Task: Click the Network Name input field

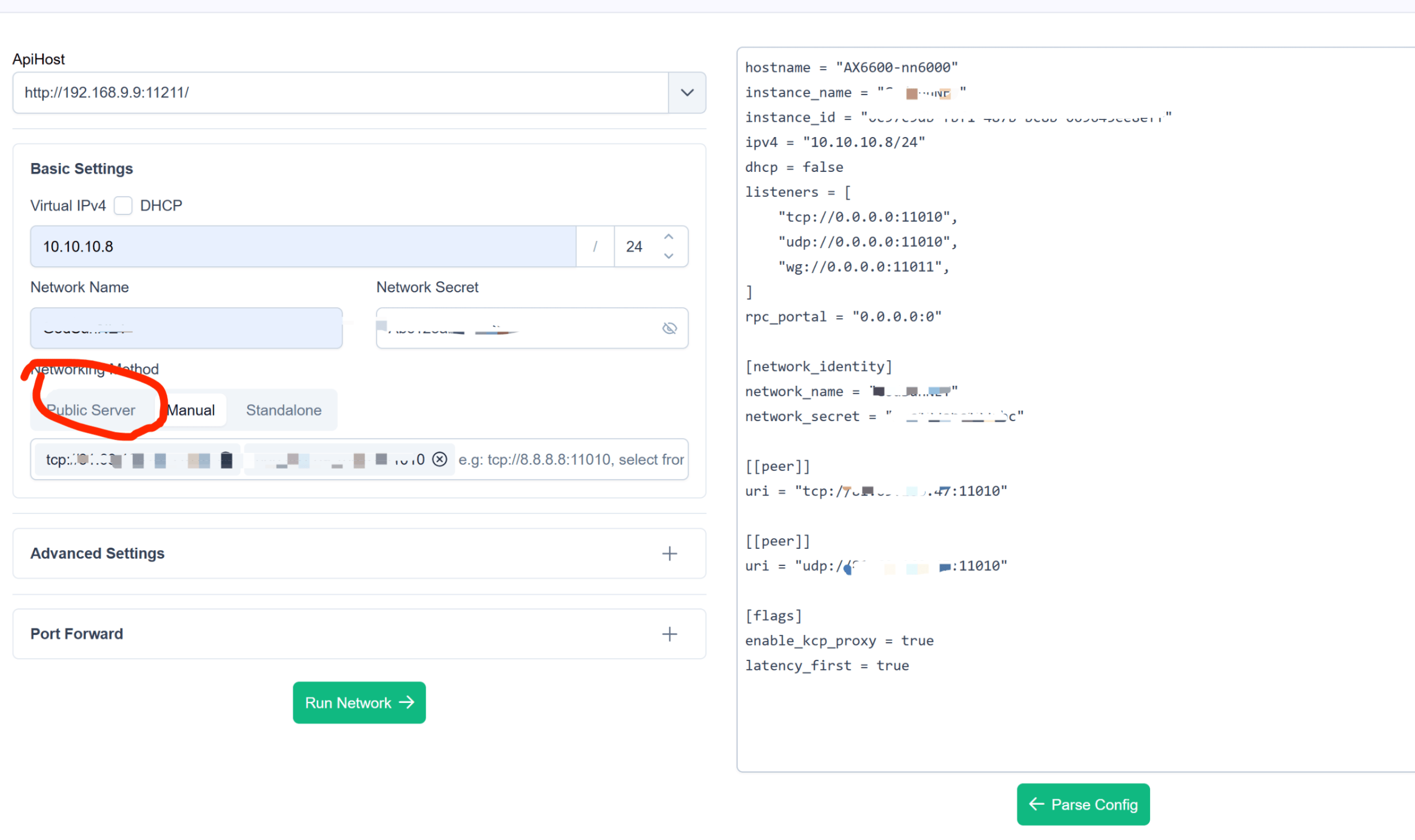Action: (186, 328)
